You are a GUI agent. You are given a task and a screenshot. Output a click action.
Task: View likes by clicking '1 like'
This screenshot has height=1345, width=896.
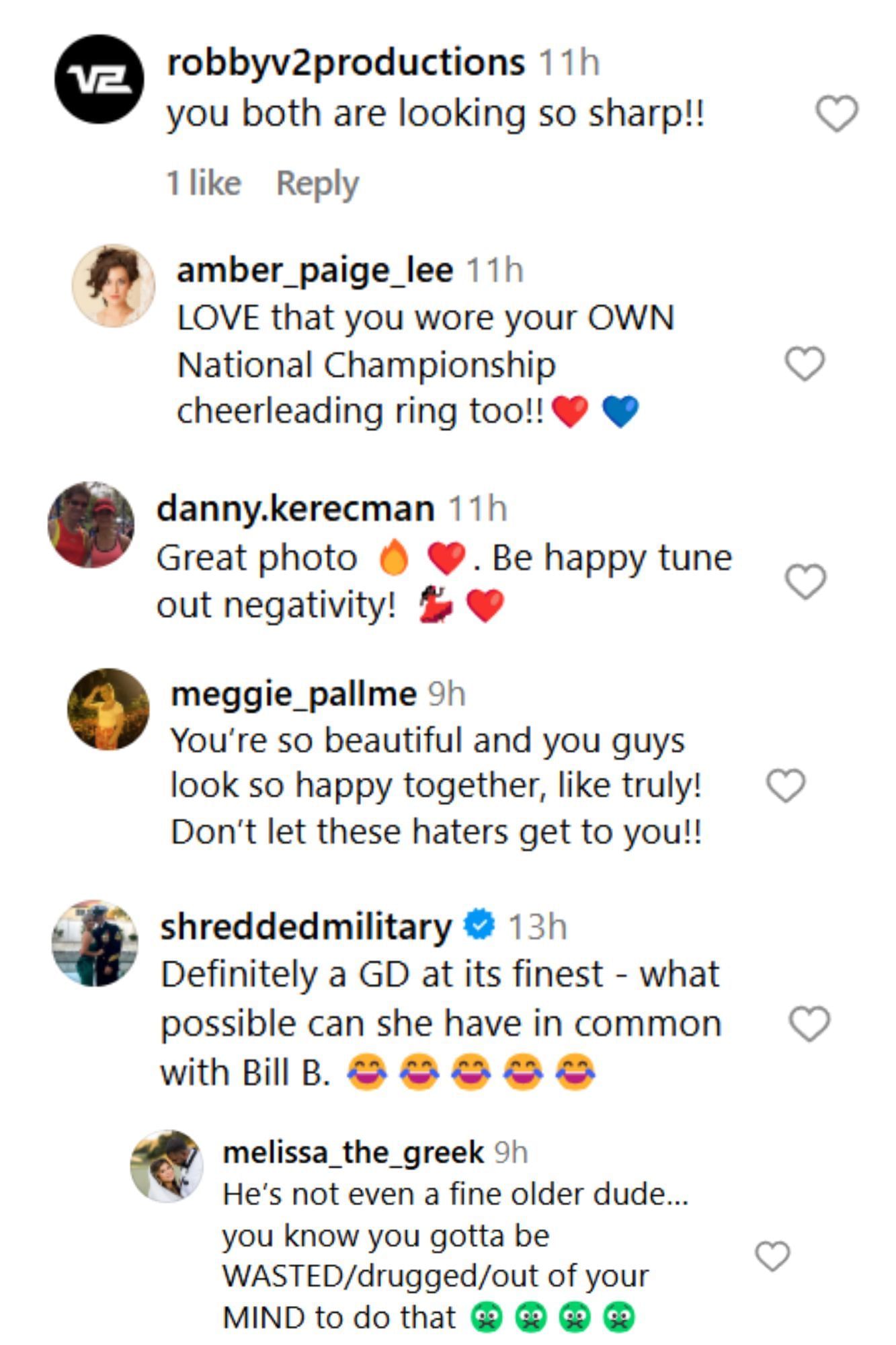[x=204, y=182]
